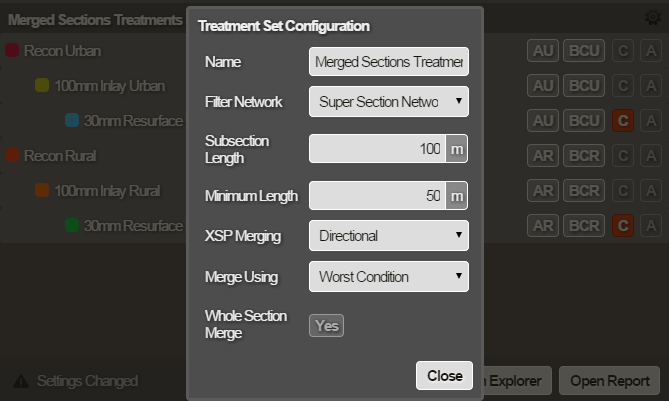Click the BCR badge on 100mm Inlay Rural row
Image resolution: width=669 pixels, height=401 pixels.
pos(583,191)
